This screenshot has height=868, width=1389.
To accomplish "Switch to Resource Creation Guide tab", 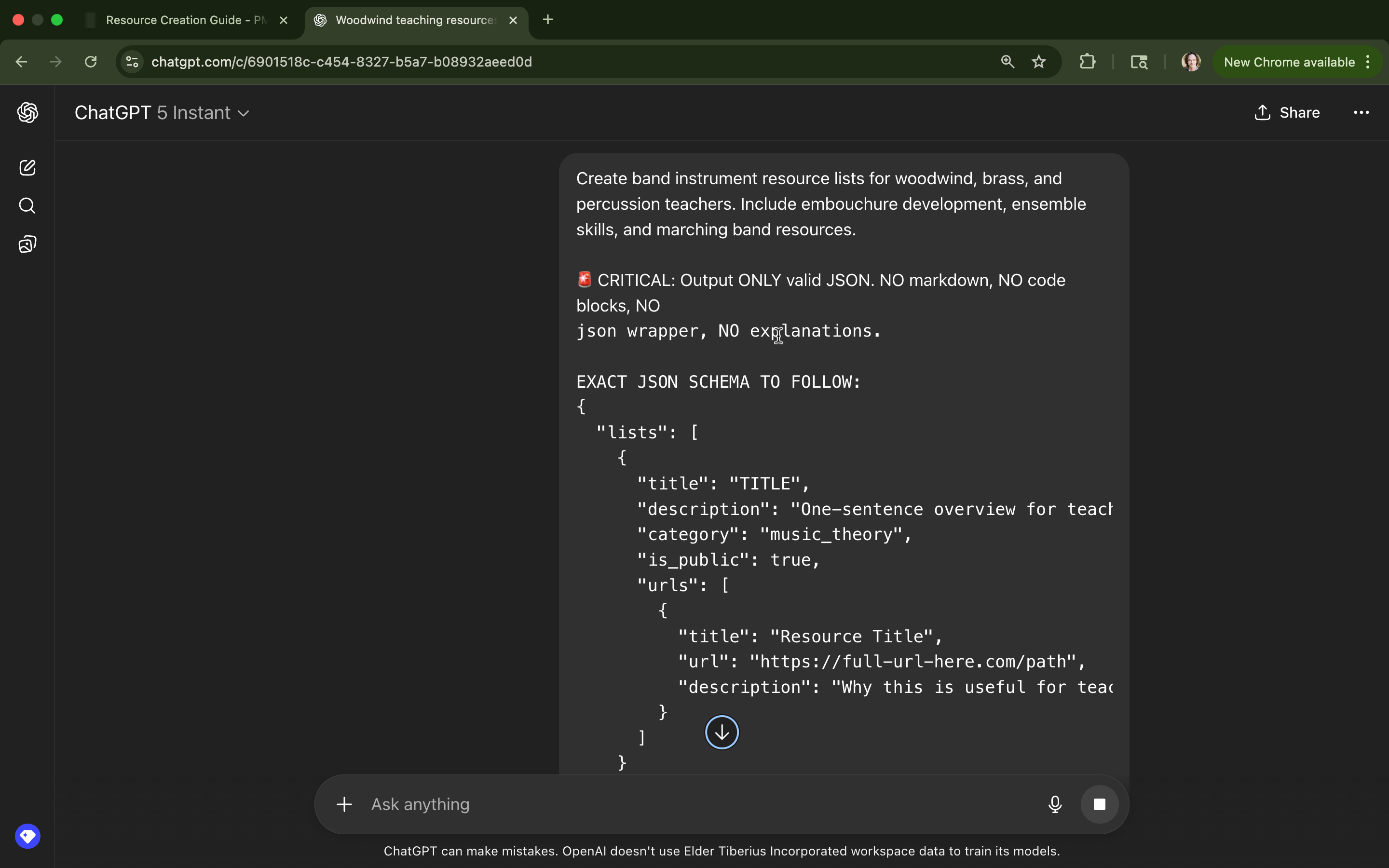I will pos(185,20).
